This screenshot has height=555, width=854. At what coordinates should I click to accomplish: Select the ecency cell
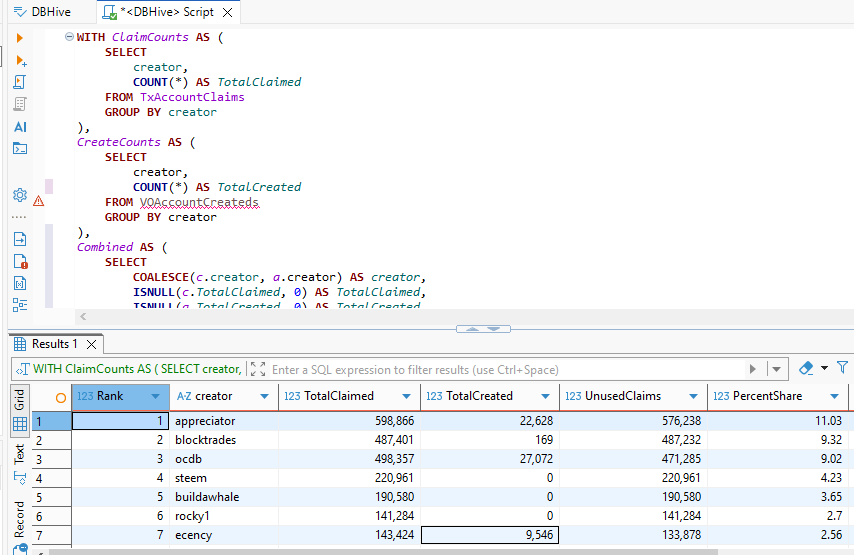pyautogui.click(x=224, y=535)
